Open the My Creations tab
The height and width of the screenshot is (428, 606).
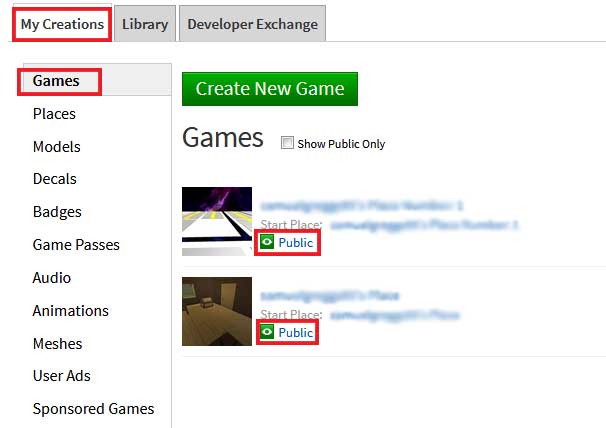click(62, 24)
